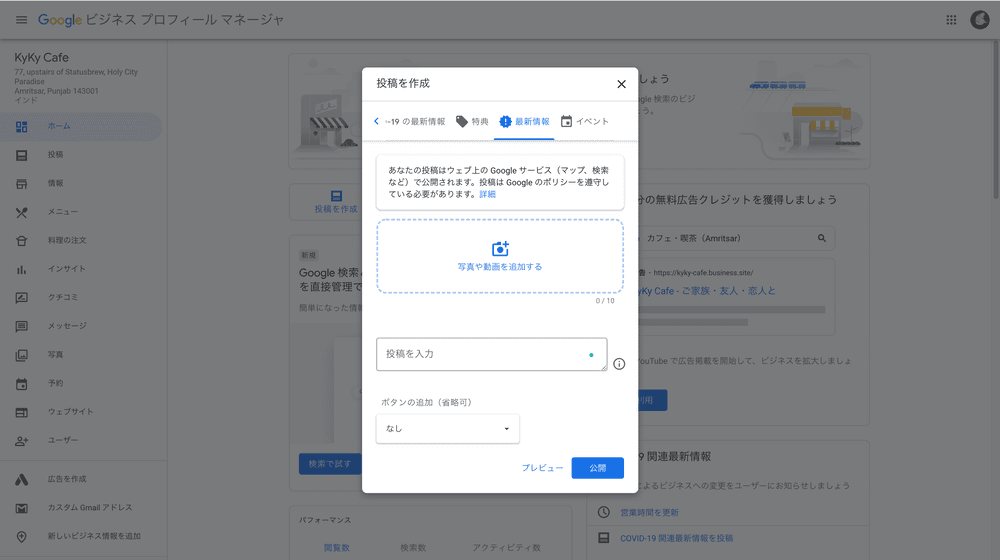Click the プレビュー preview button

point(542,468)
